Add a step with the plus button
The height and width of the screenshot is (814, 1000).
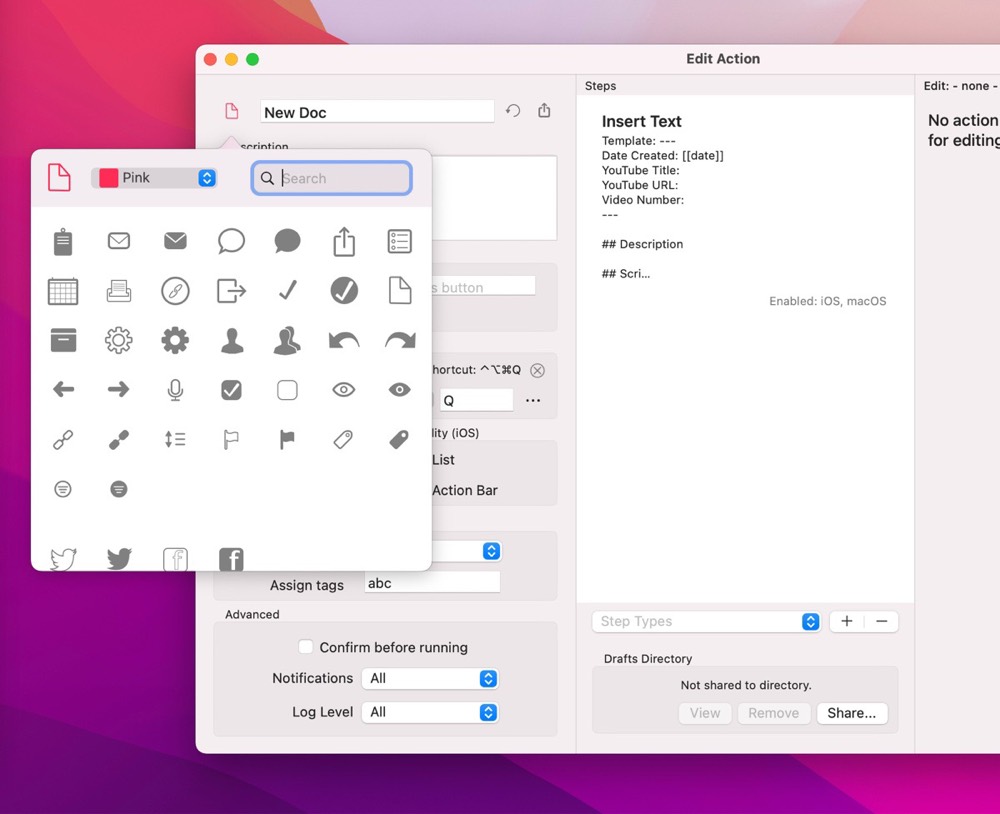[x=847, y=621]
